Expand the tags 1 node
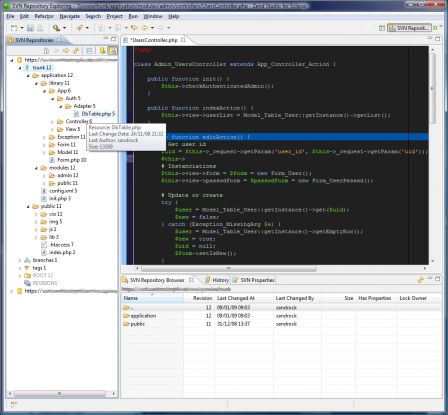Screen dimensions: 448x415 [20, 268]
